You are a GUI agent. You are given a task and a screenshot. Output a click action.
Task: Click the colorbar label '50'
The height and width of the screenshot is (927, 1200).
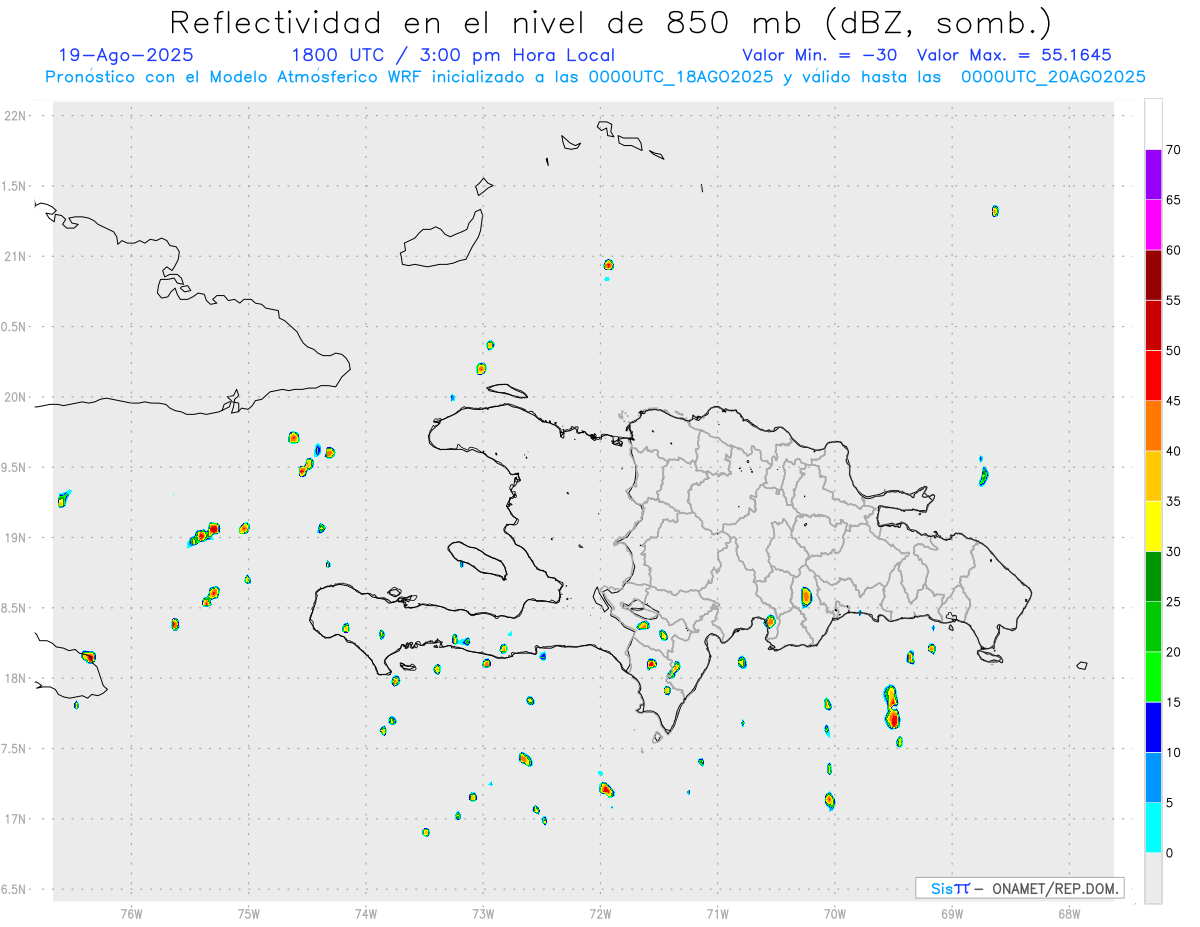[x=1173, y=351]
